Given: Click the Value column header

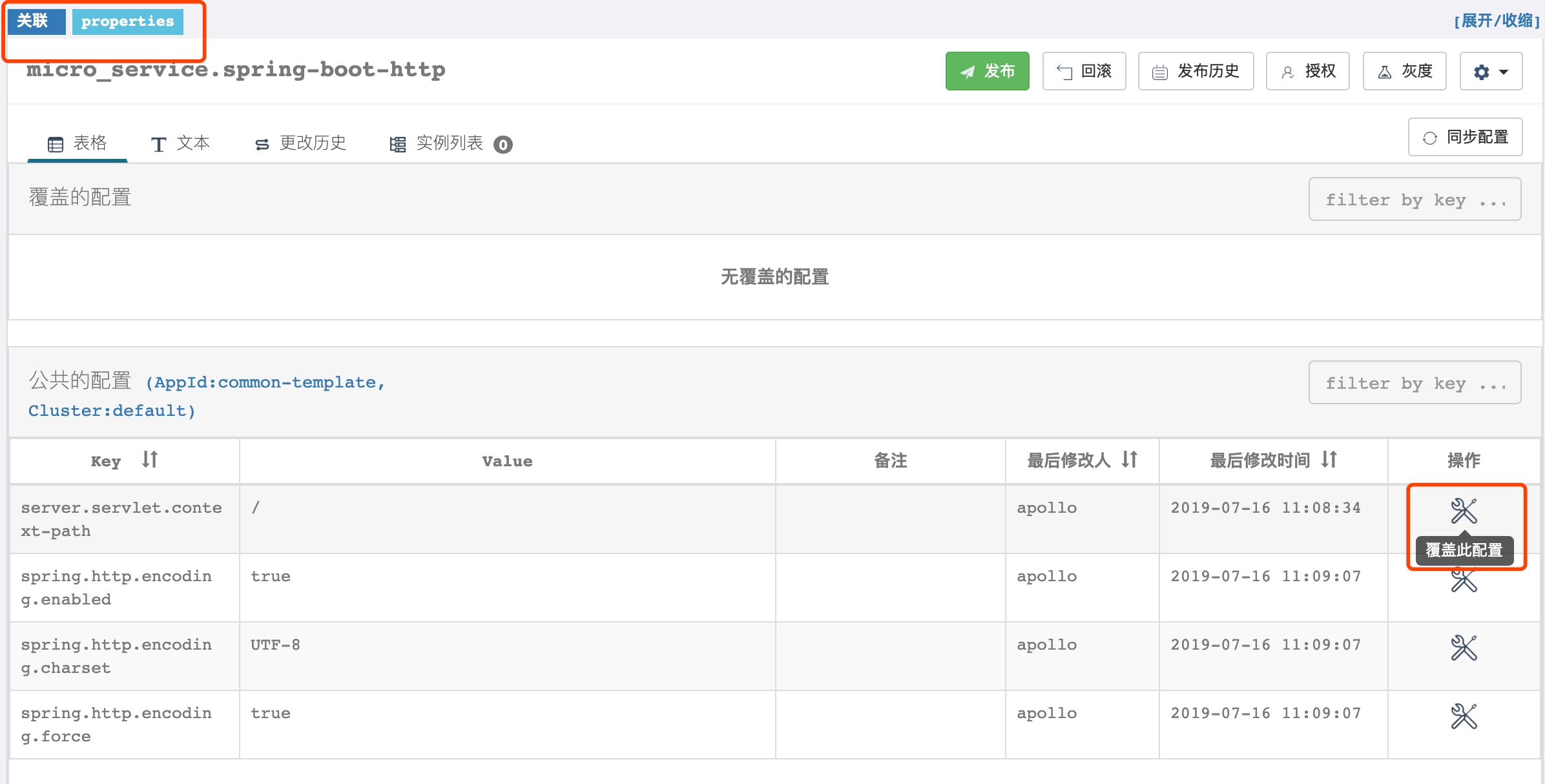Looking at the screenshot, I should [507, 461].
